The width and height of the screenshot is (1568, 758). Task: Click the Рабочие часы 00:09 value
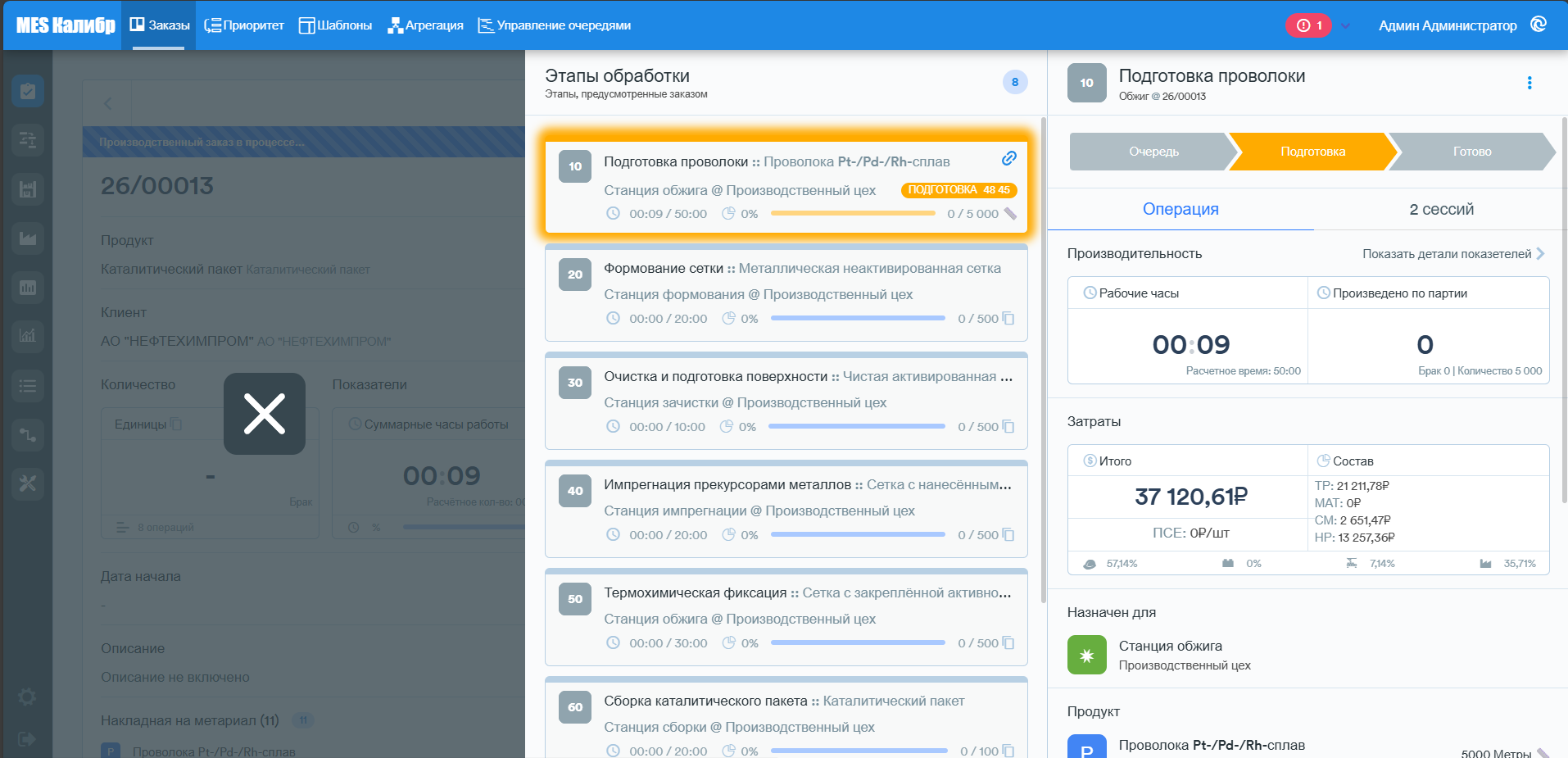1191,345
